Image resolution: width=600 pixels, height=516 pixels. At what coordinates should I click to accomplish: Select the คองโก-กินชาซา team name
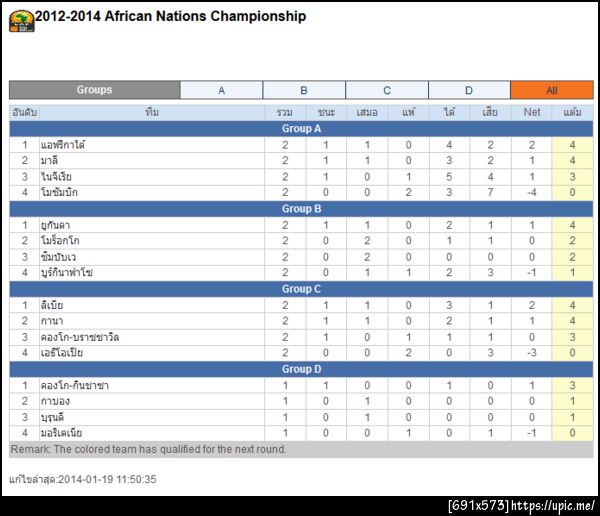click(x=76, y=385)
